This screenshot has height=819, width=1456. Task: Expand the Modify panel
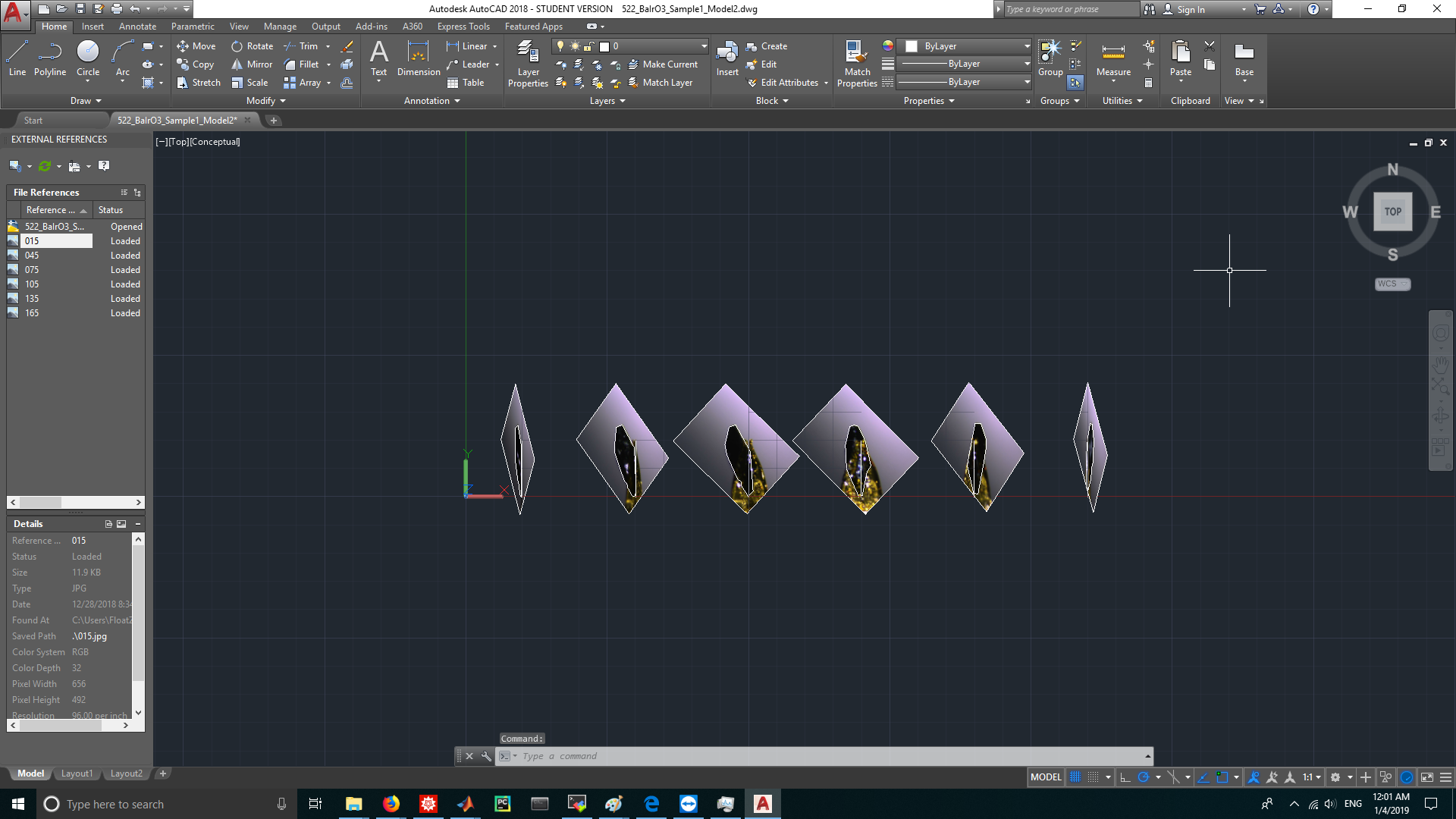click(265, 101)
